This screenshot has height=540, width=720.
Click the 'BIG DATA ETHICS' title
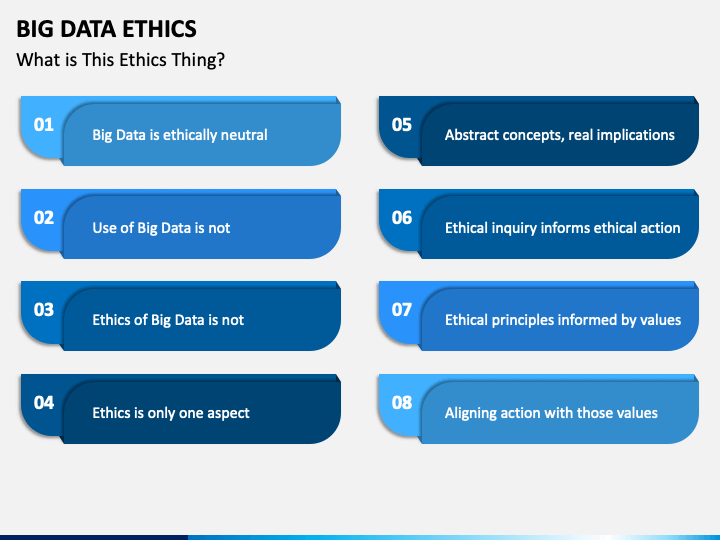107,29
